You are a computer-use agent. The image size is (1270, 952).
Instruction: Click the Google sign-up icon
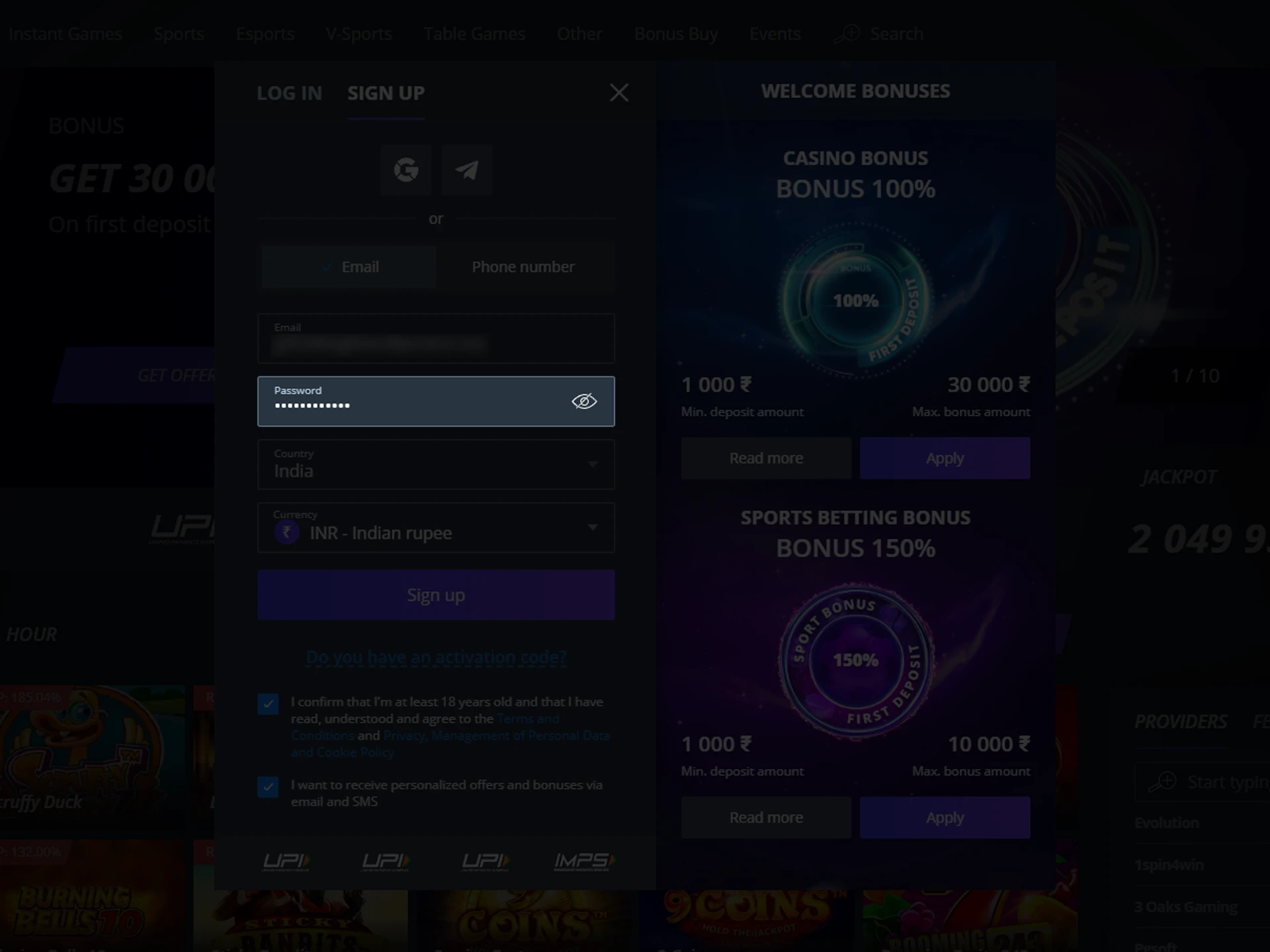(x=406, y=170)
